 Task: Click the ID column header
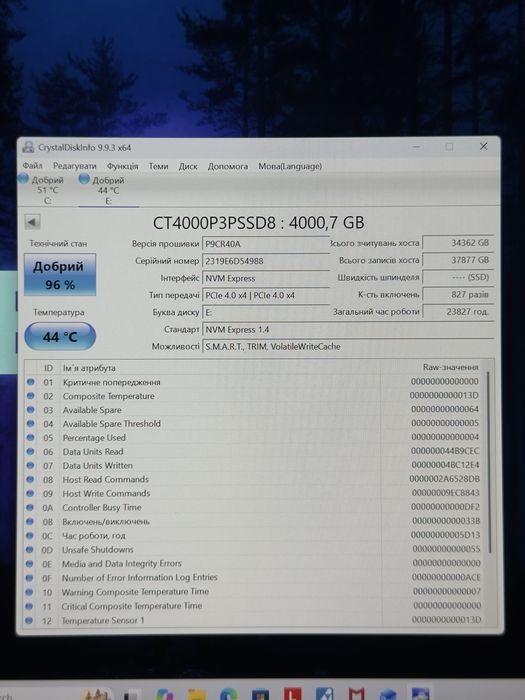[48, 368]
